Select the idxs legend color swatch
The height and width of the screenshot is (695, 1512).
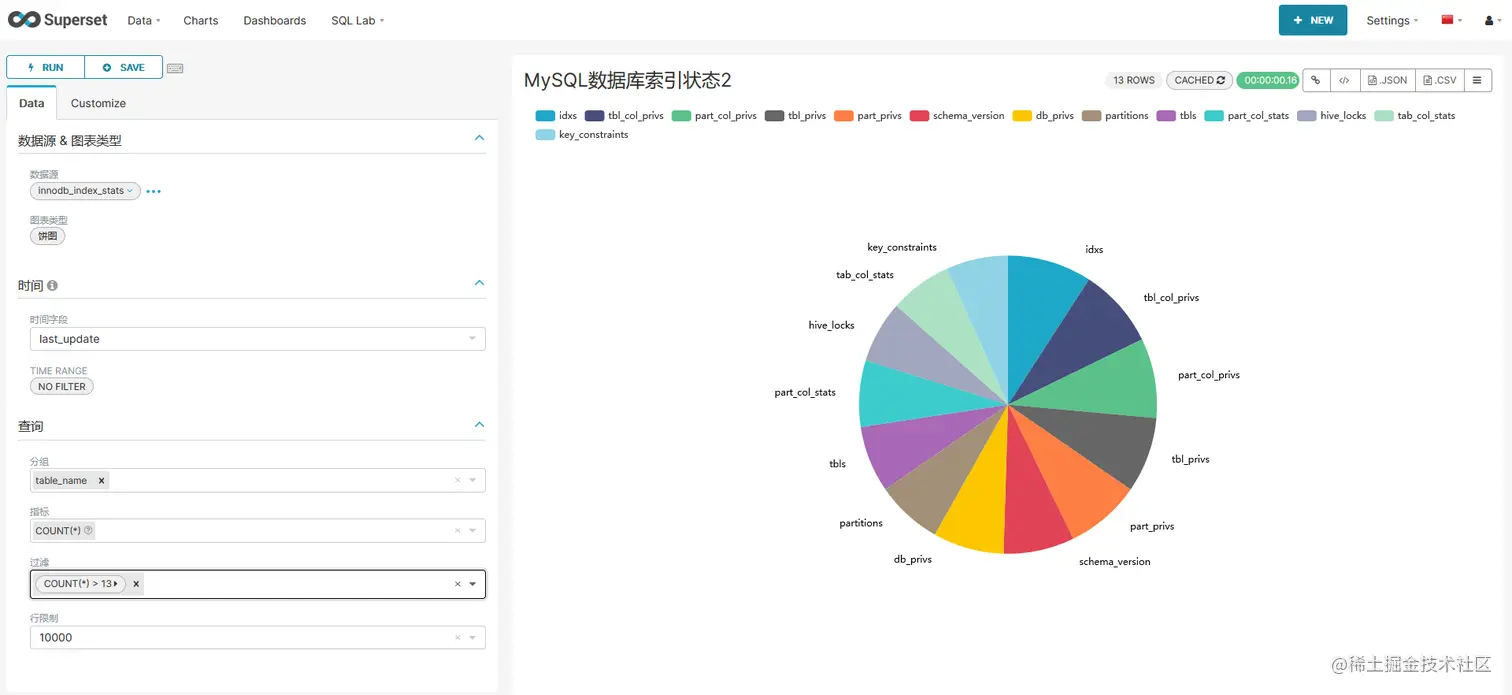pyautogui.click(x=545, y=115)
